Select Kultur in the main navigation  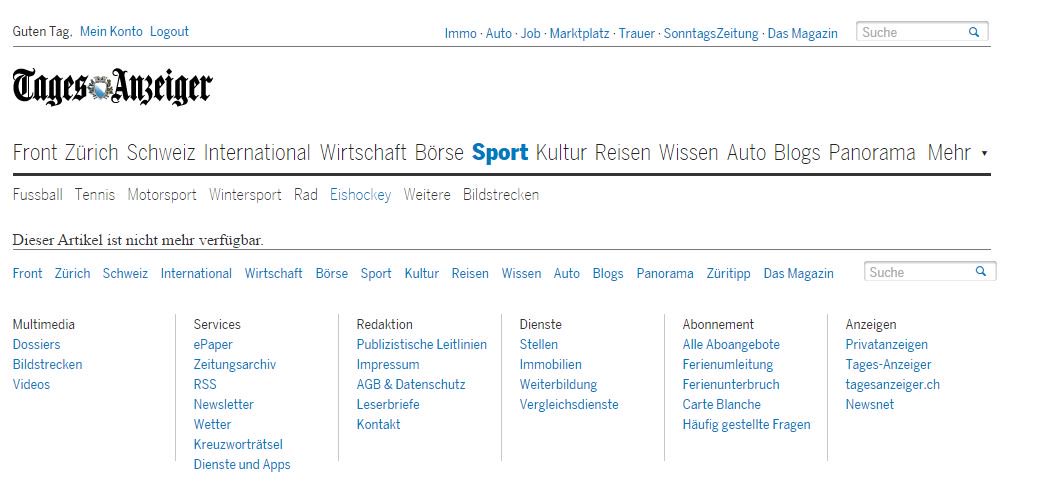click(561, 153)
